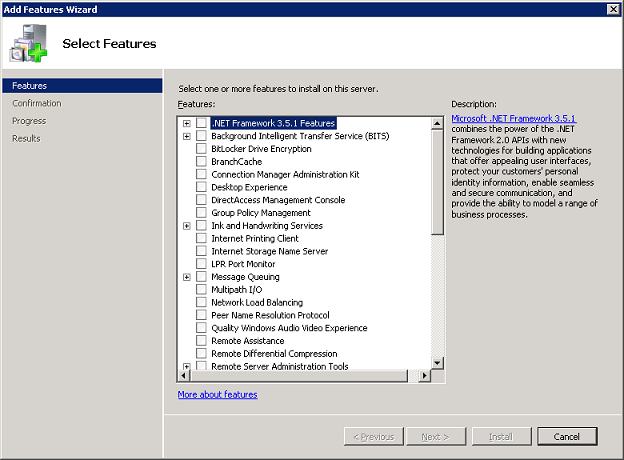Enable the Remote Assistance checkbox

201,341
